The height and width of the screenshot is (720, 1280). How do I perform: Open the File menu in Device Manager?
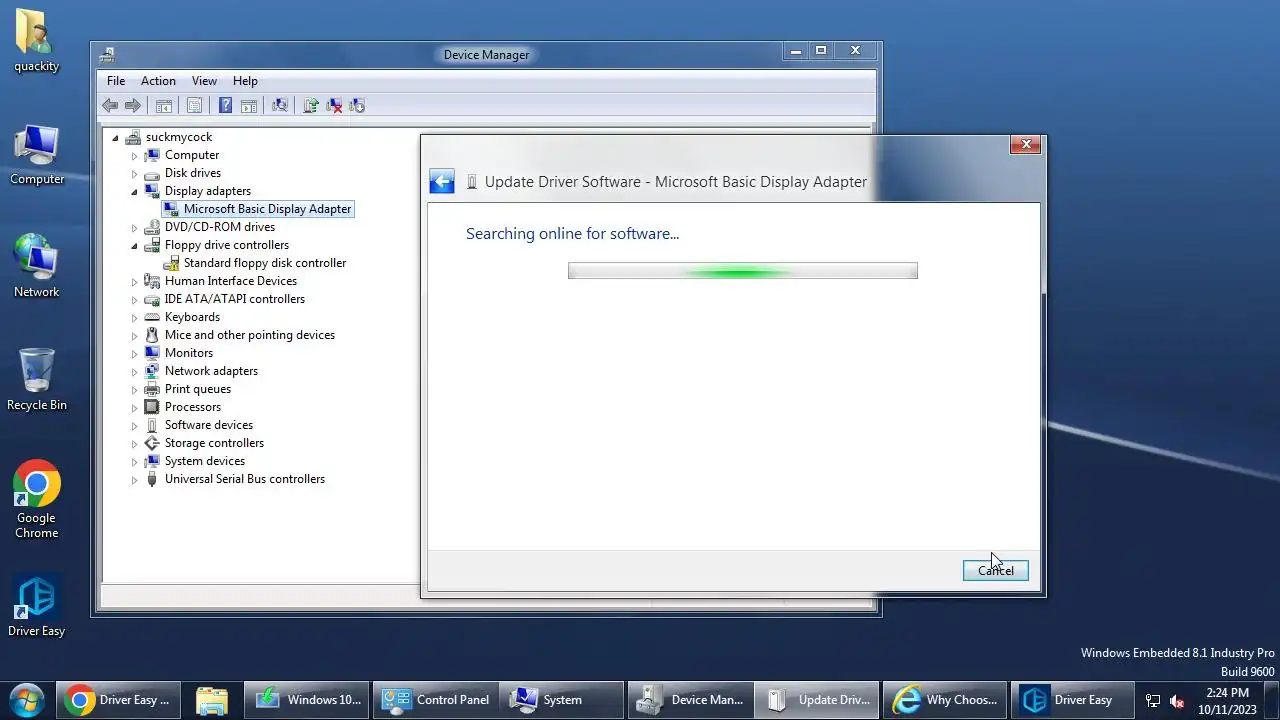pyautogui.click(x=116, y=81)
